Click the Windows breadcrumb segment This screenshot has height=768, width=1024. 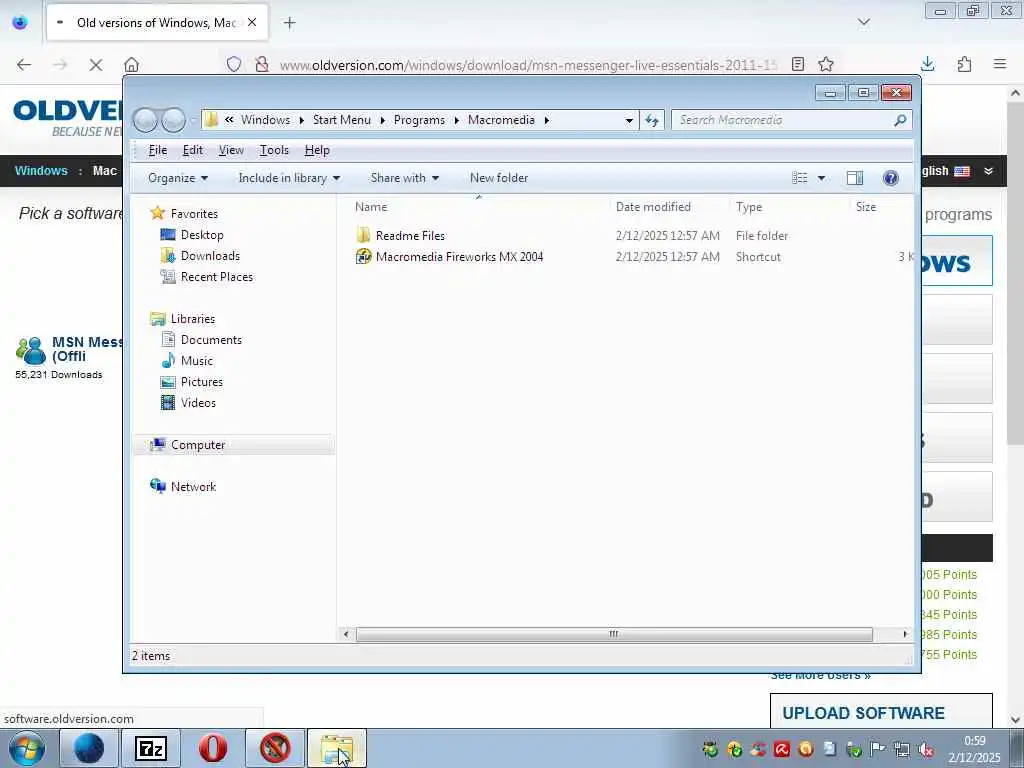[x=265, y=120]
